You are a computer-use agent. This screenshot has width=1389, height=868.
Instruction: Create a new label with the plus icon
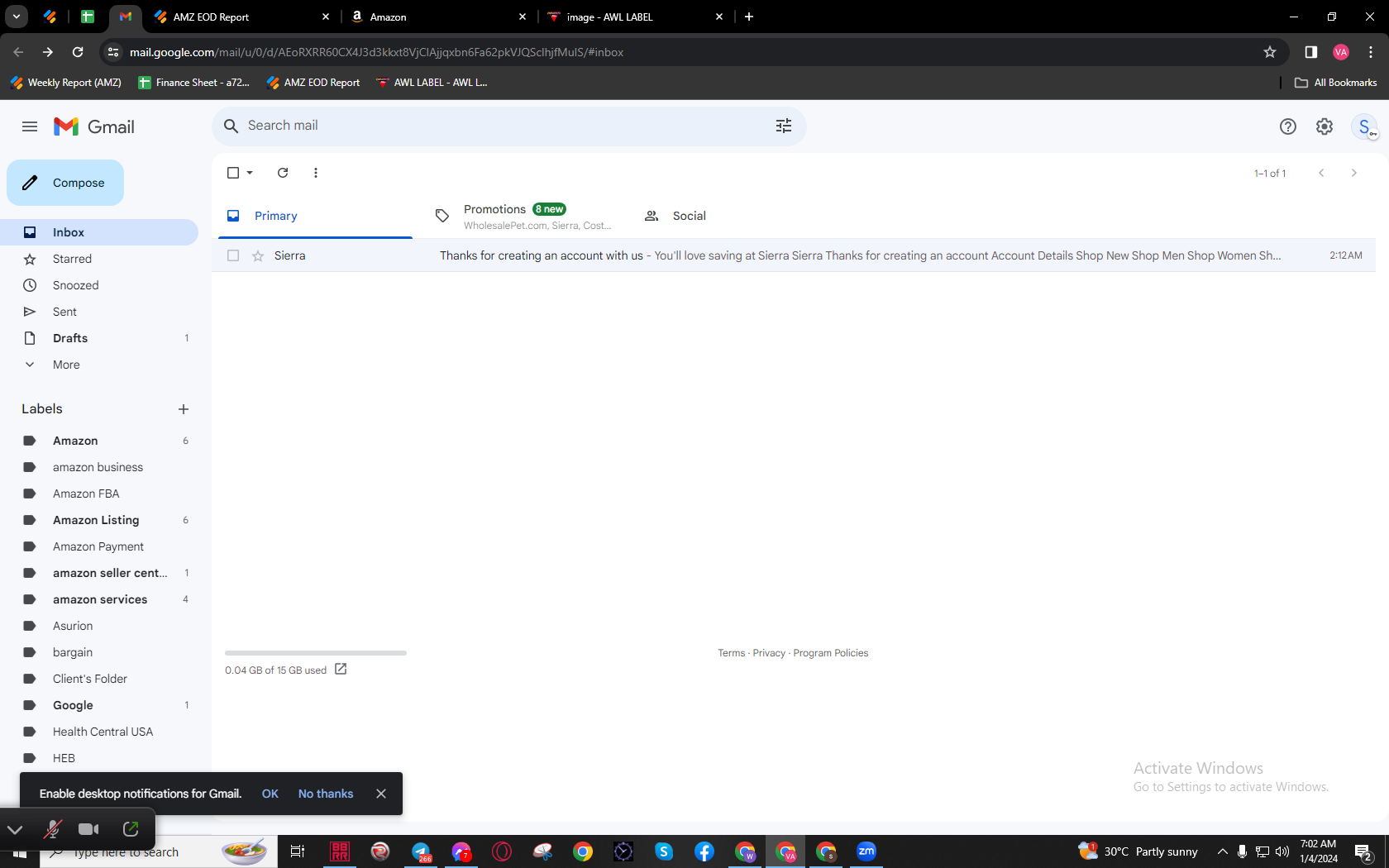[x=184, y=409]
